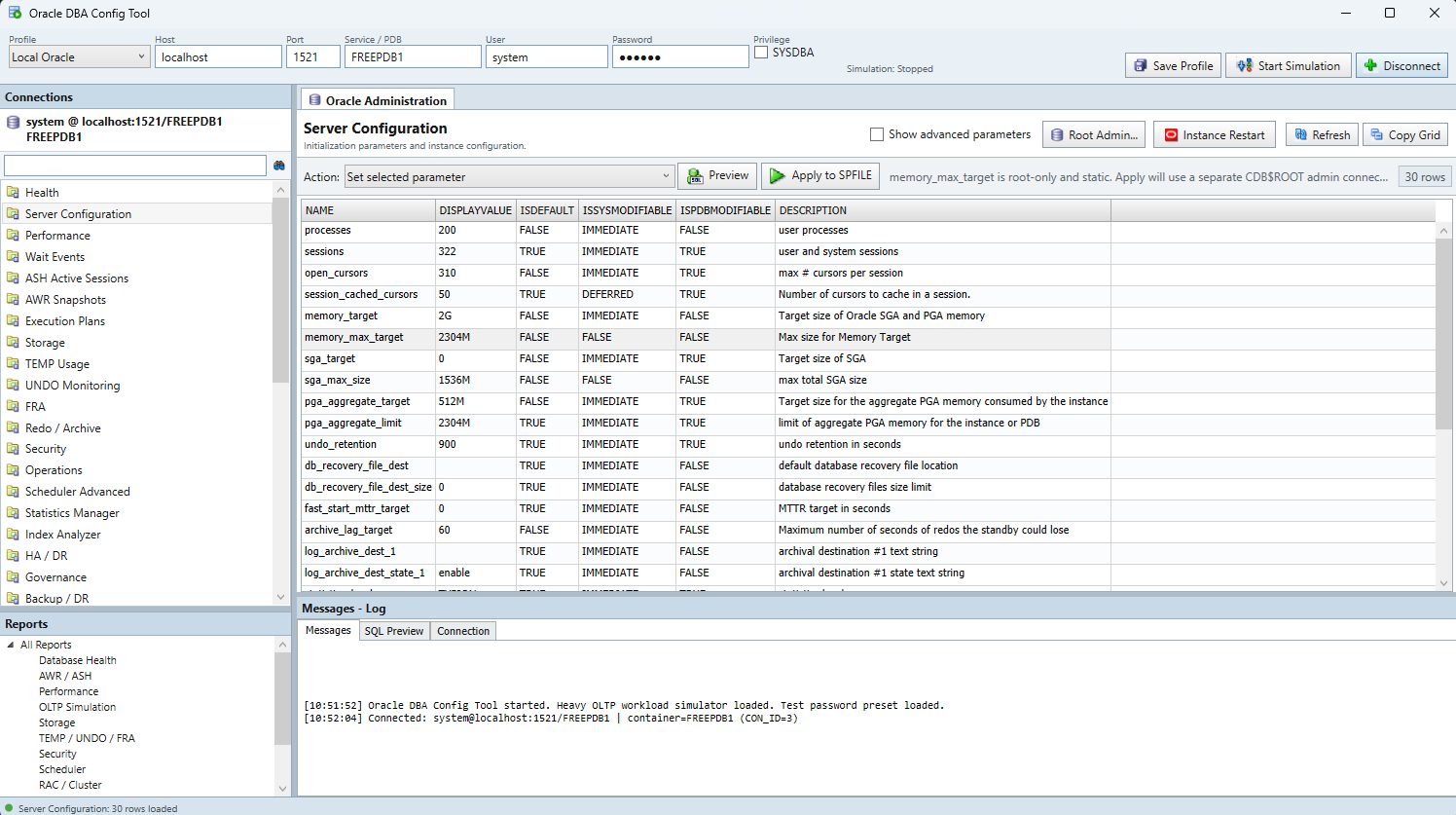Click the Host input field localhost
1456x815 pixels.
(218, 57)
